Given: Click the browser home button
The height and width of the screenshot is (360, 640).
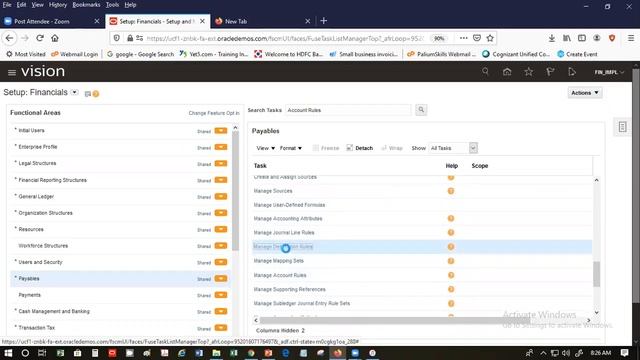Looking at the screenshot, I should [x=55, y=38].
